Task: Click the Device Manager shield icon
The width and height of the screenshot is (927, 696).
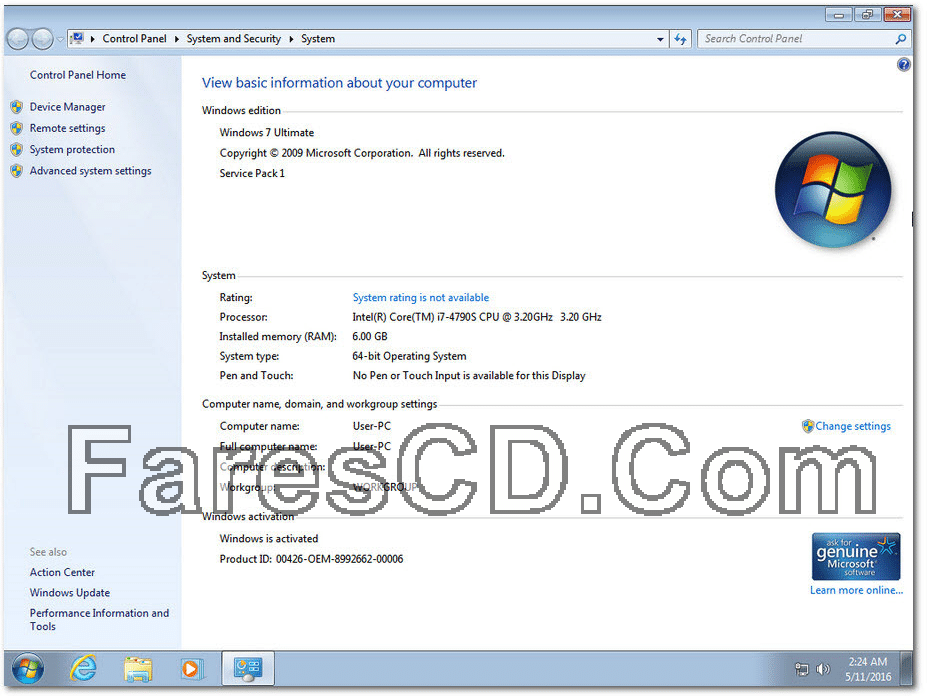Action: click(17, 107)
